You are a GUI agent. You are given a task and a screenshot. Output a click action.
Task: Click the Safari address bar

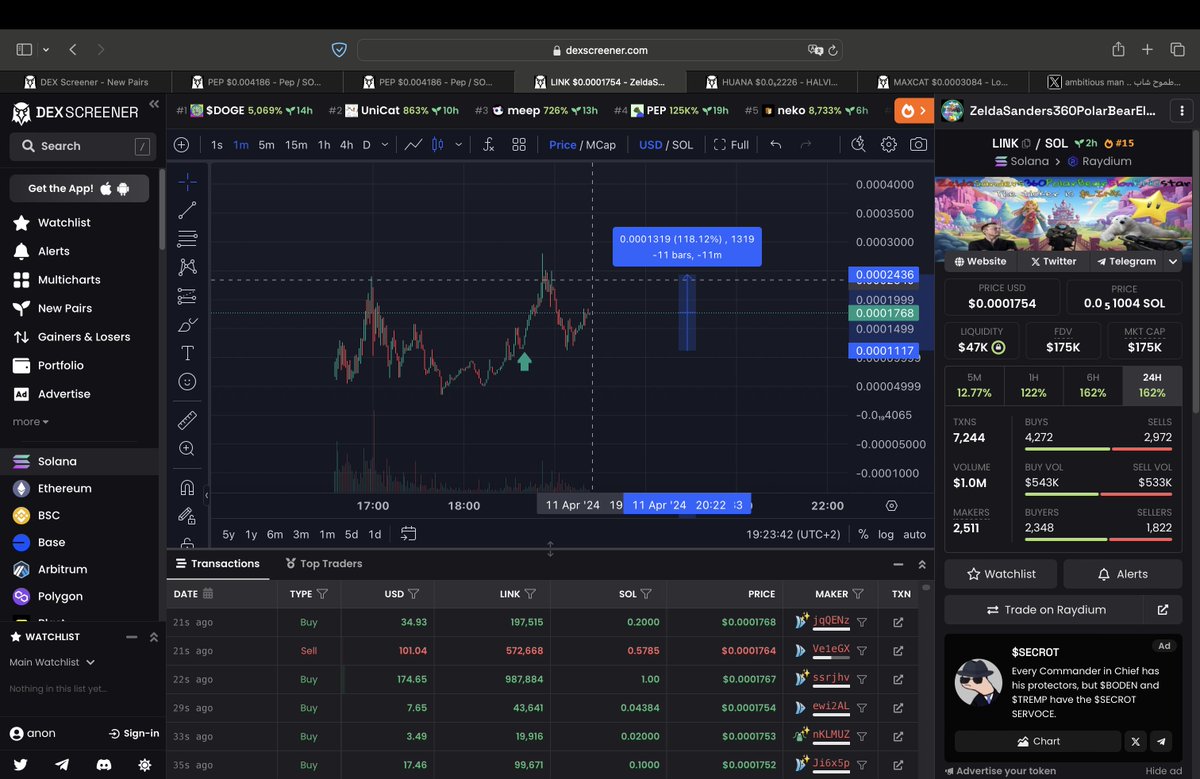click(x=600, y=49)
